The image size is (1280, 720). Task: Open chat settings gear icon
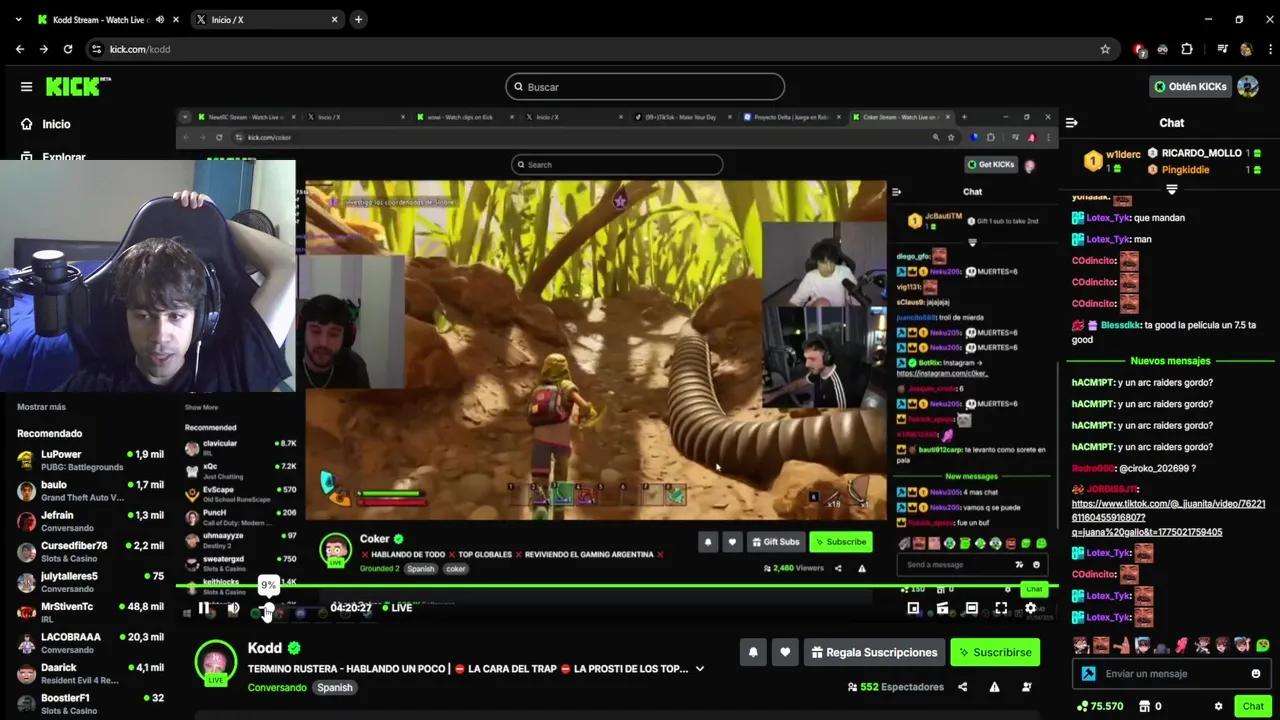(x=1218, y=706)
